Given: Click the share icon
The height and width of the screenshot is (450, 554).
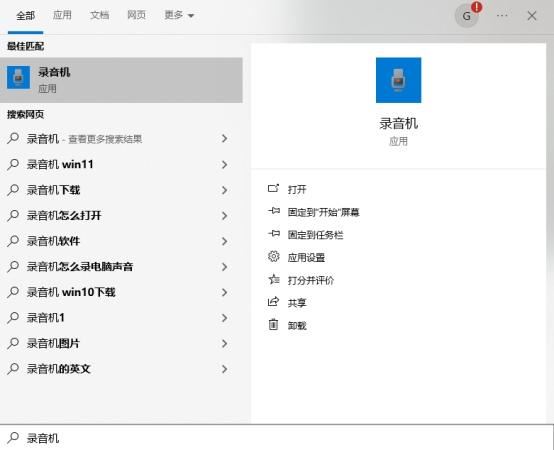Looking at the screenshot, I should (273, 302).
